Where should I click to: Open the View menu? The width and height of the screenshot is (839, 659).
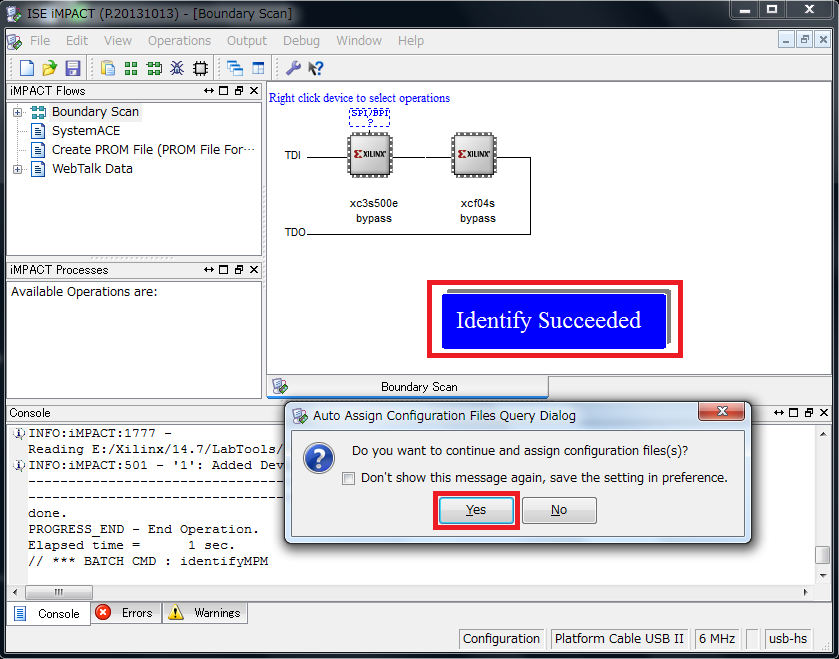[118, 41]
